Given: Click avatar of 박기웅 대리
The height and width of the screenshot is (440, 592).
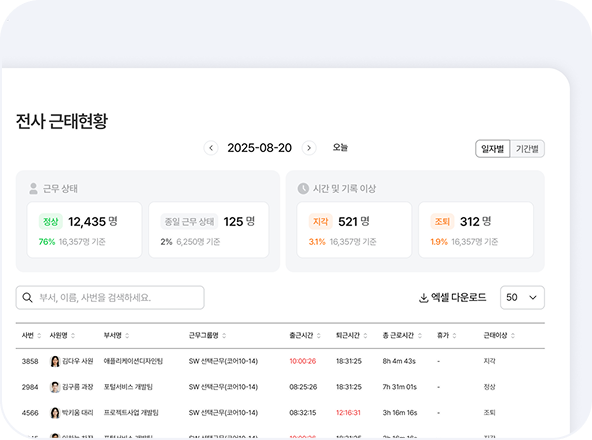Looking at the screenshot, I should (55, 413).
